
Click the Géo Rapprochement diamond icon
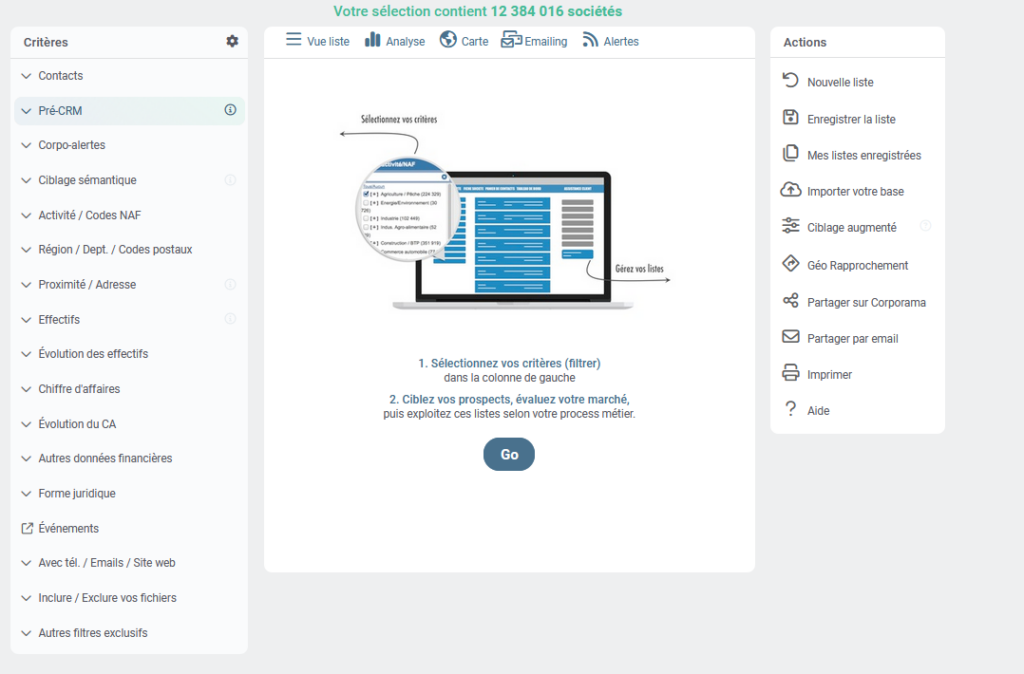[790, 264]
